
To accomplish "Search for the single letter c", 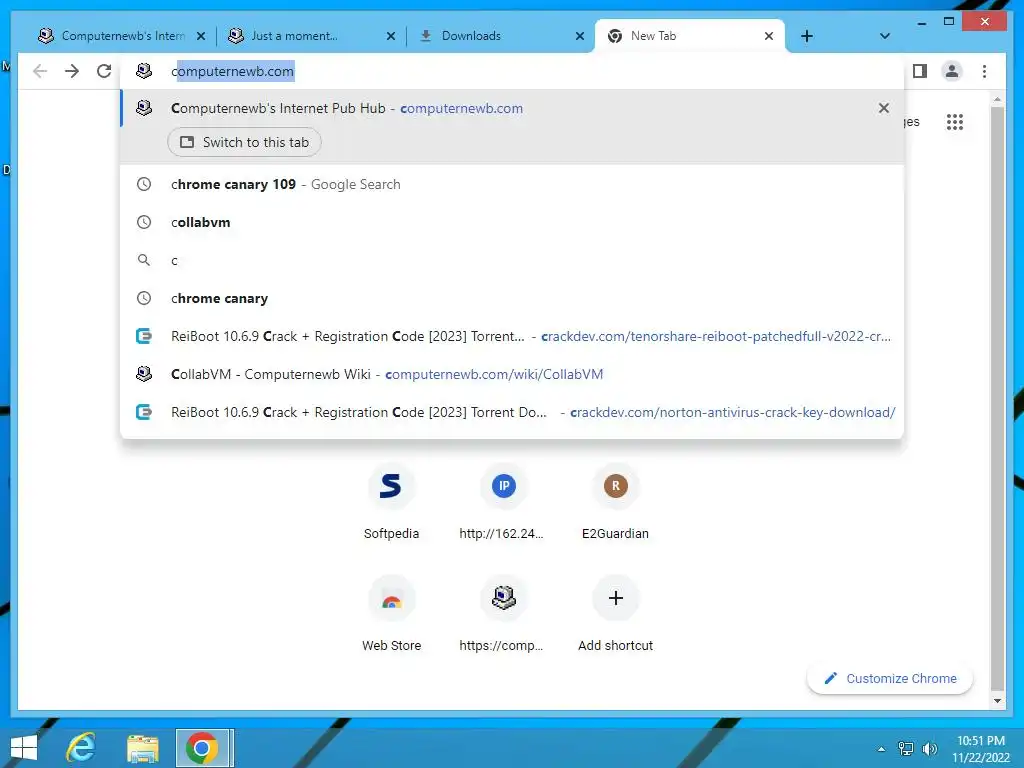I will point(512,261).
